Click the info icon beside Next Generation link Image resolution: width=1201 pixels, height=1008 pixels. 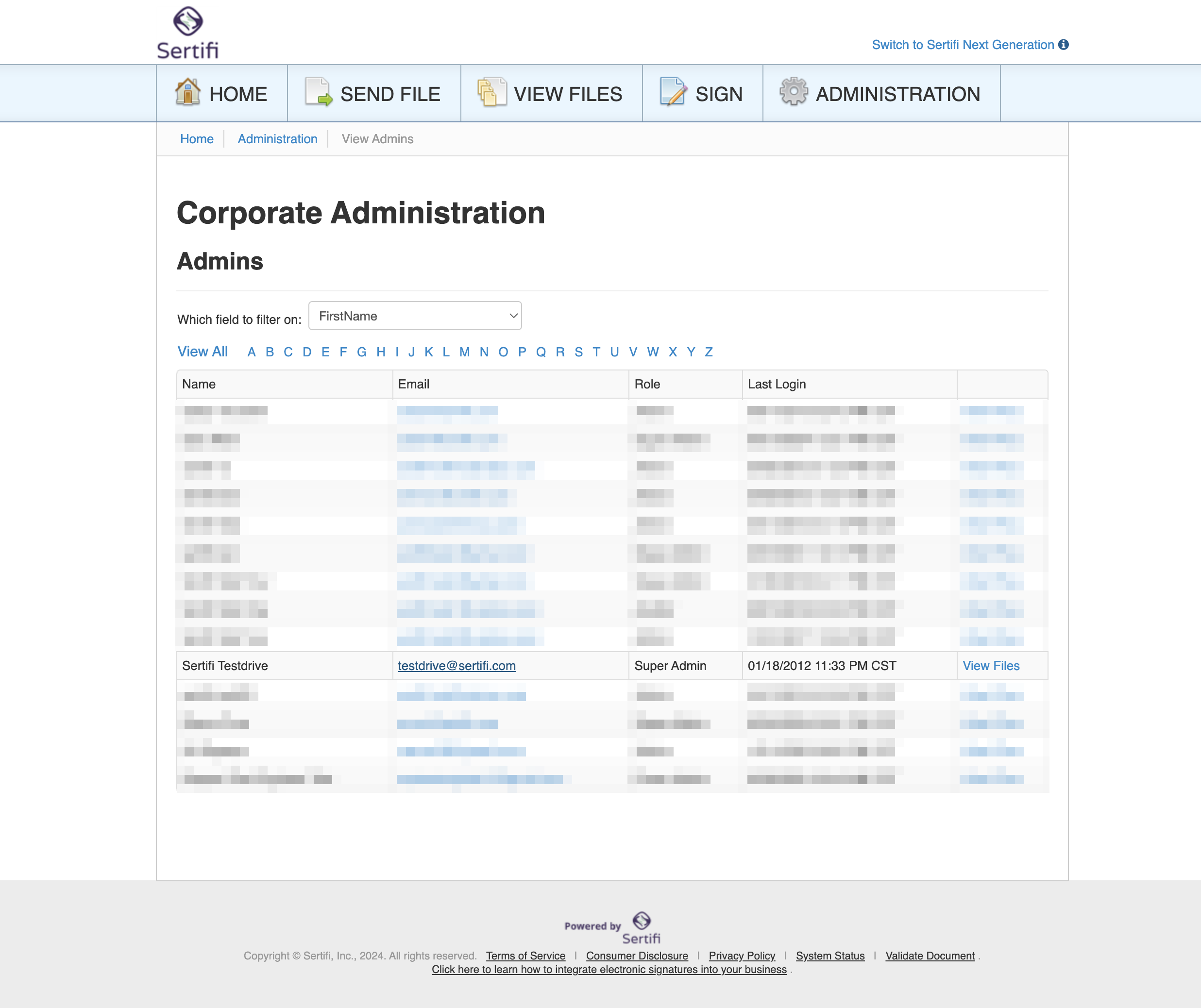click(x=1063, y=45)
